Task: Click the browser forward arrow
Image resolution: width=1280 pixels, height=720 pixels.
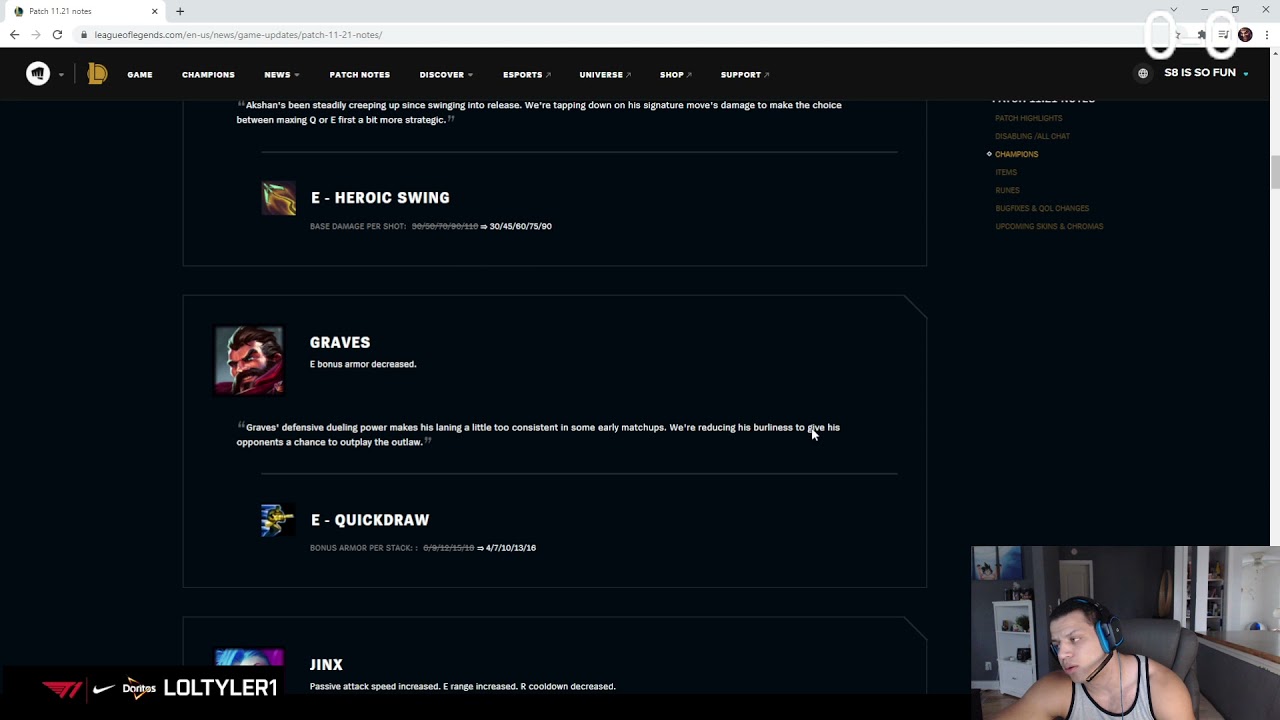Action: pyautogui.click(x=36, y=34)
